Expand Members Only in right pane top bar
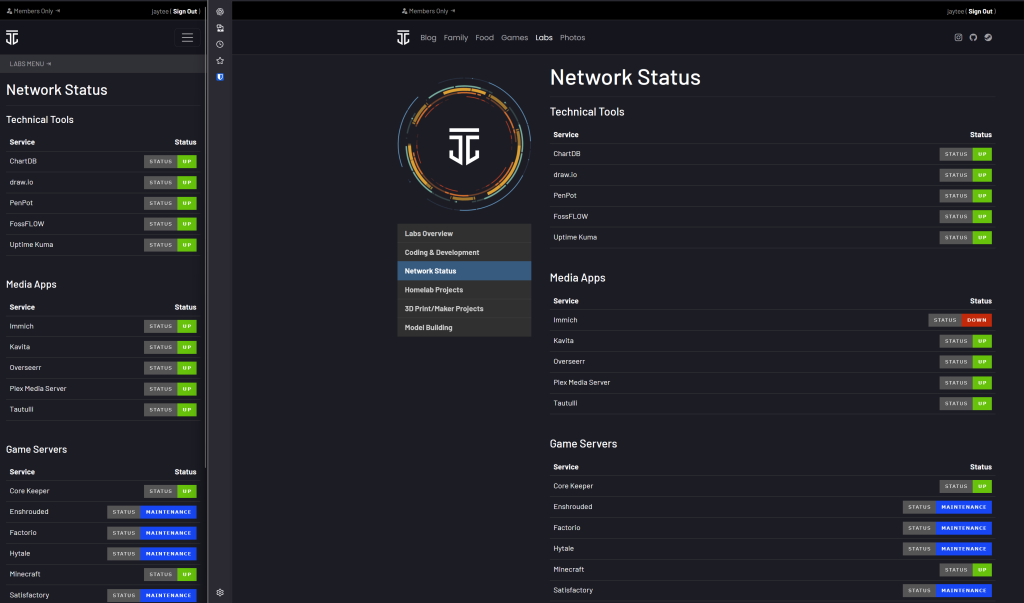Viewport: 1024px width, 603px height. click(x=428, y=11)
